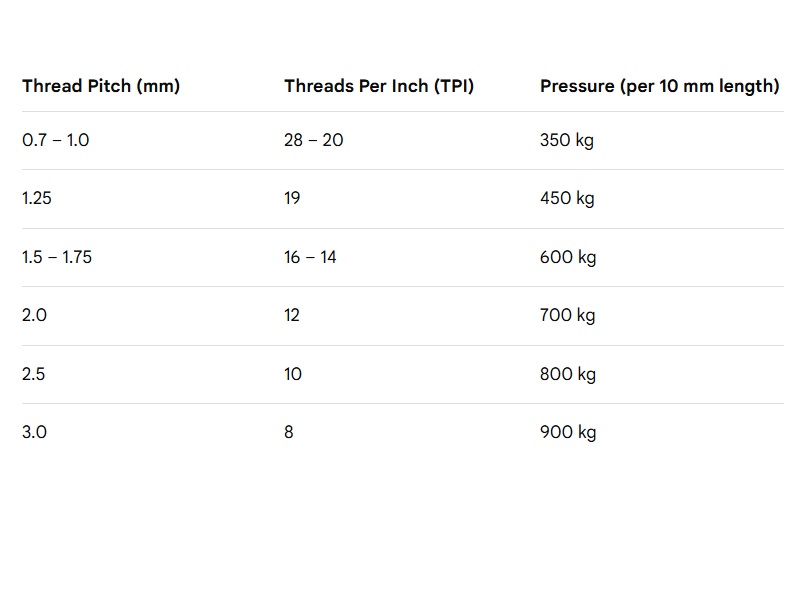The width and height of the screenshot is (800, 600).
Task: Select the 2.5 thread pitch cell
Action: point(34,374)
